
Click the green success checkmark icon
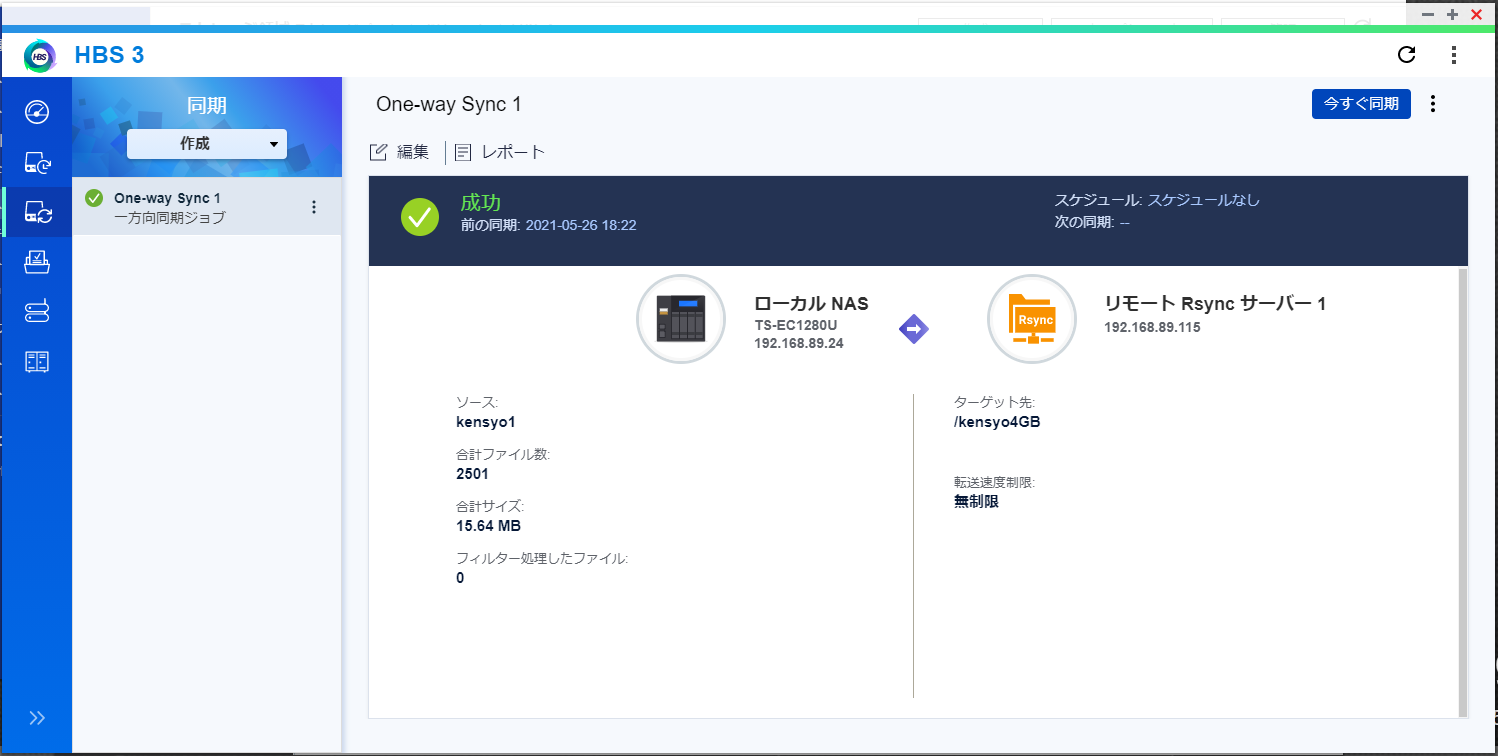tap(420, 217)
